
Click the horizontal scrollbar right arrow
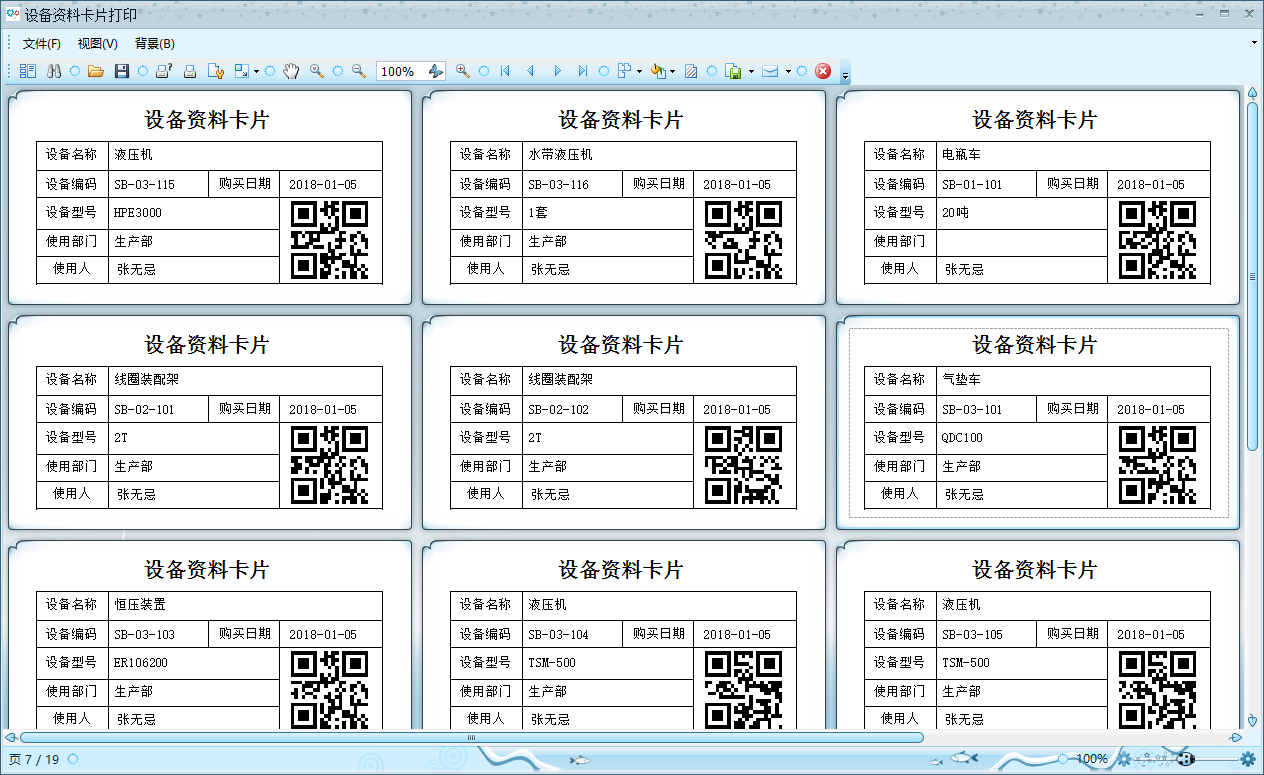point(1236,737)
